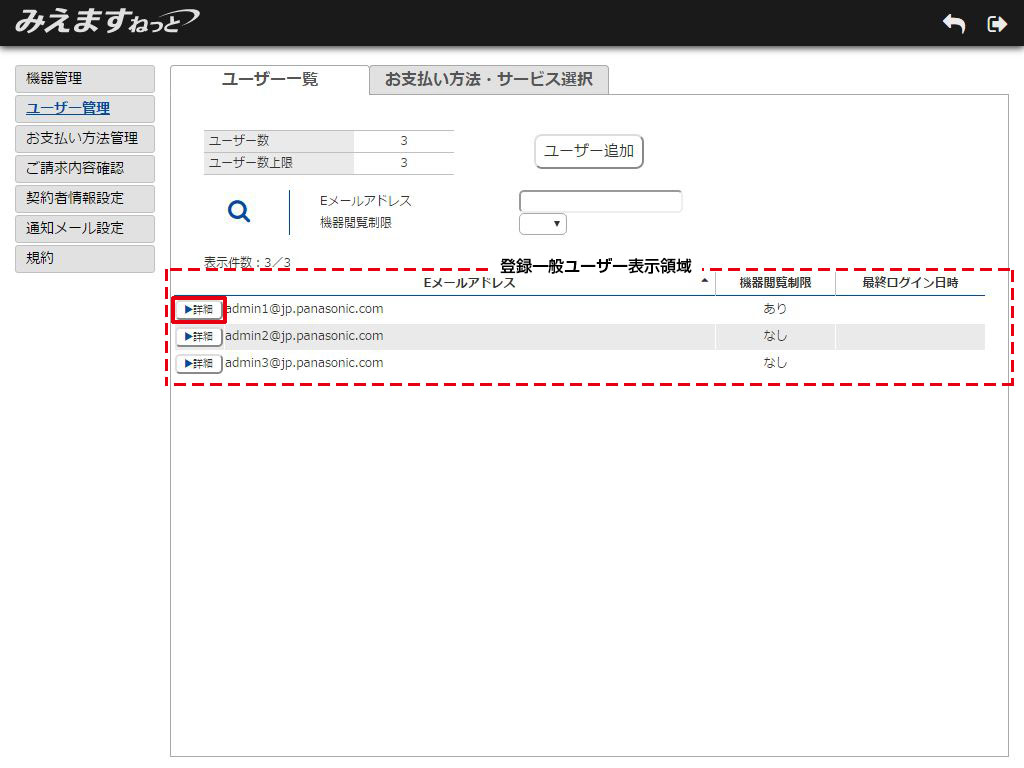
Task: Toggle sort arrow in Eメールアドレス column header
Action: coord(705,283)
